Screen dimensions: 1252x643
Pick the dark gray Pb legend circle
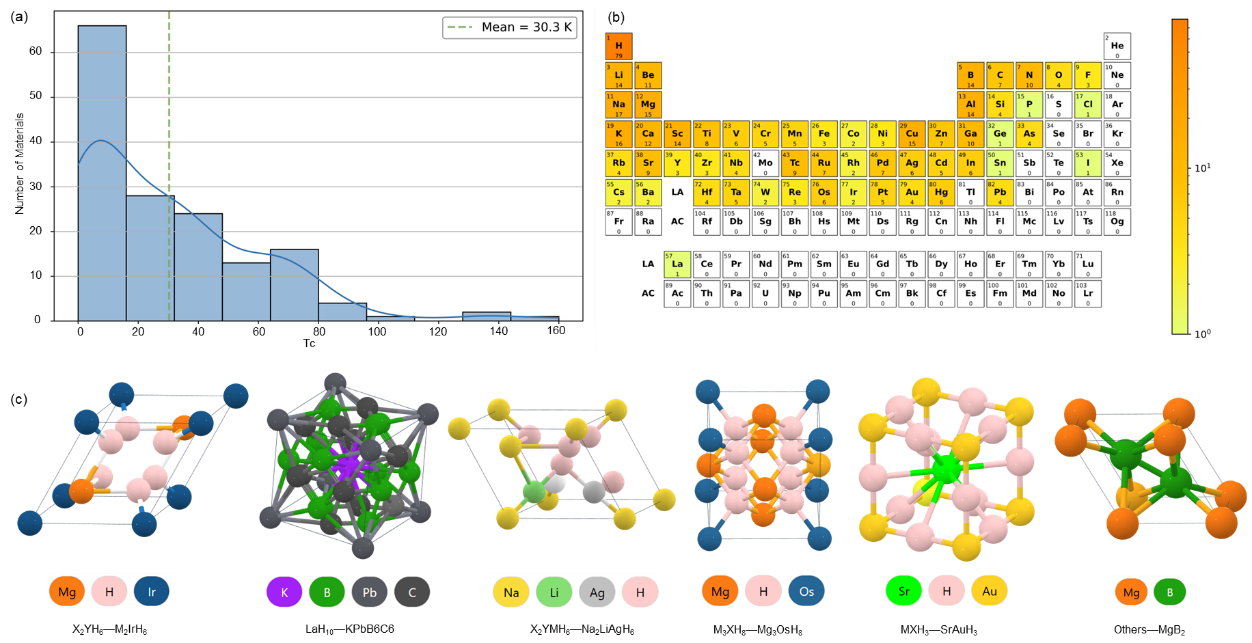click(369, 592)
